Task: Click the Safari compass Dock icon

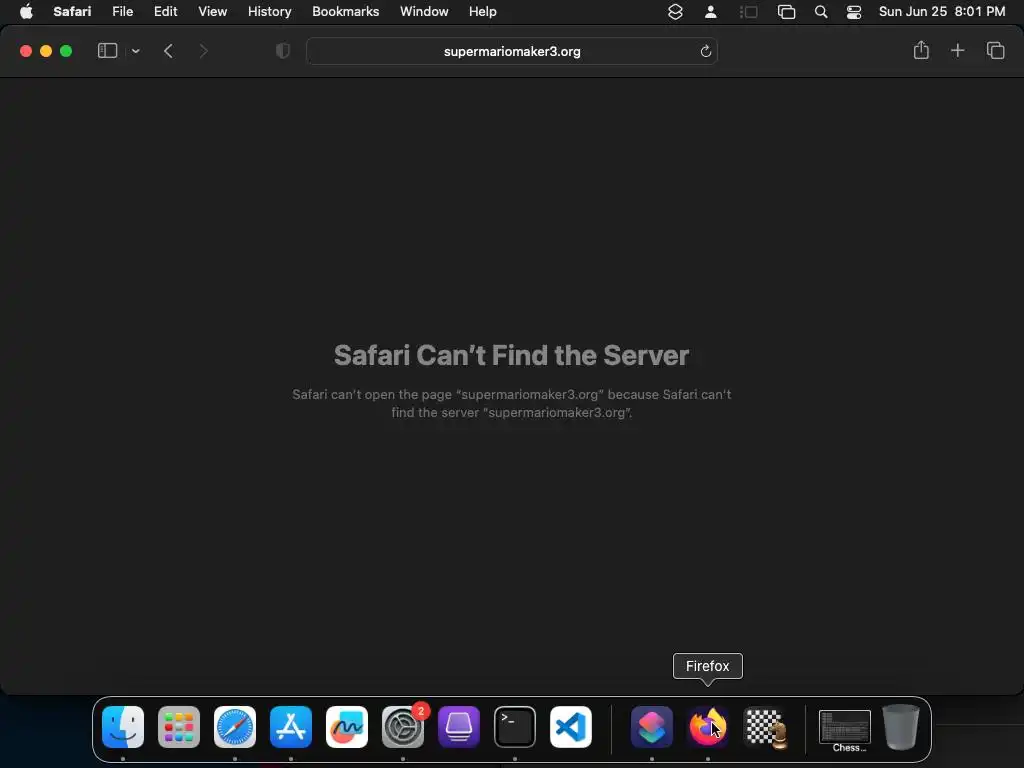Action: point(235,727)
